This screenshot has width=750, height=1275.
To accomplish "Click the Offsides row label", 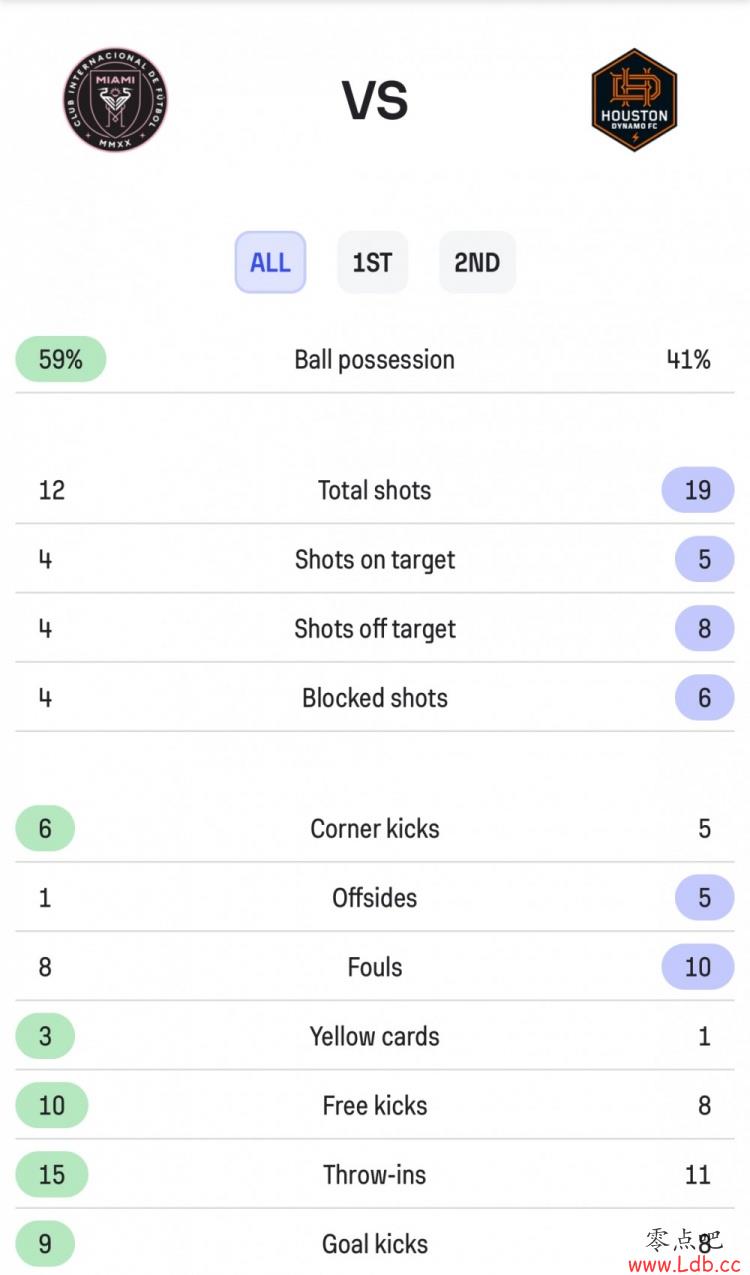I will [x=375, y=897].
